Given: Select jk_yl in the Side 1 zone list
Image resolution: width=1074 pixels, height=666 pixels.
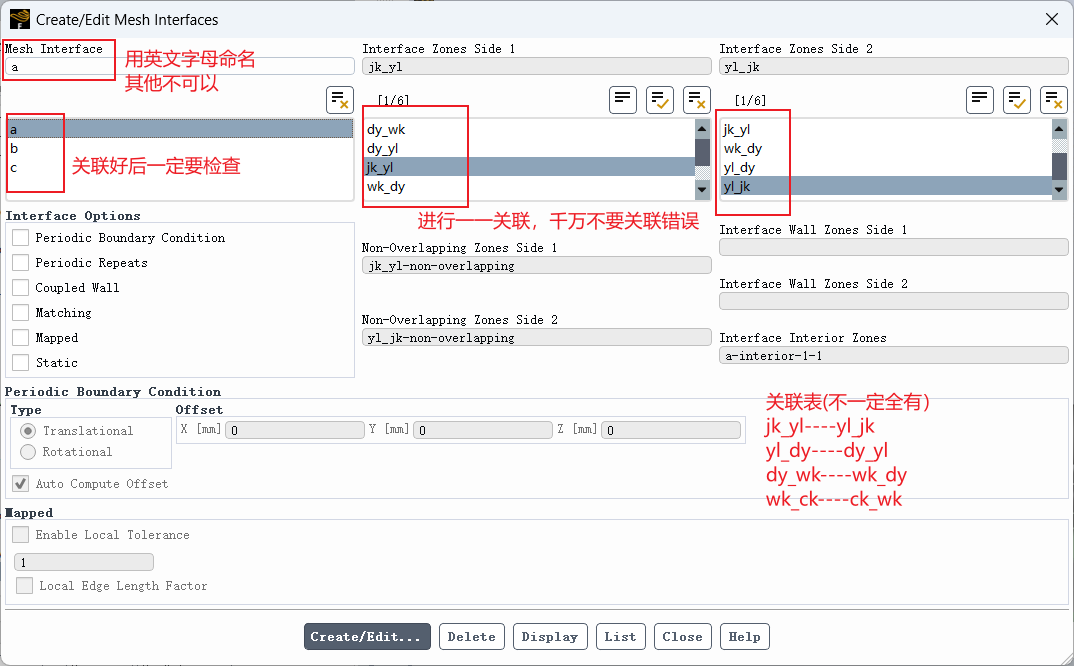Looking at the screenshot, I should point(529,167).
